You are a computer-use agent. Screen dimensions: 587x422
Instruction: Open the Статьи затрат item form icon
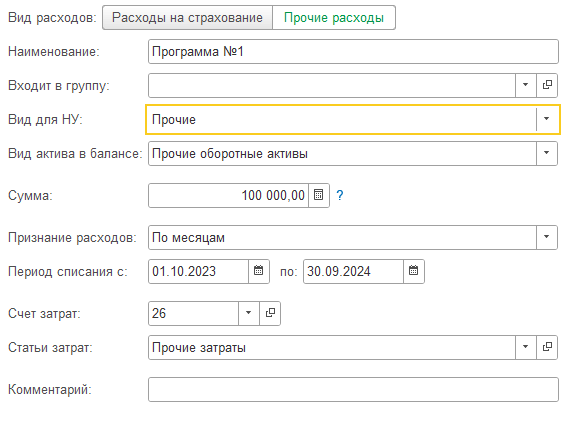[547, 347]
